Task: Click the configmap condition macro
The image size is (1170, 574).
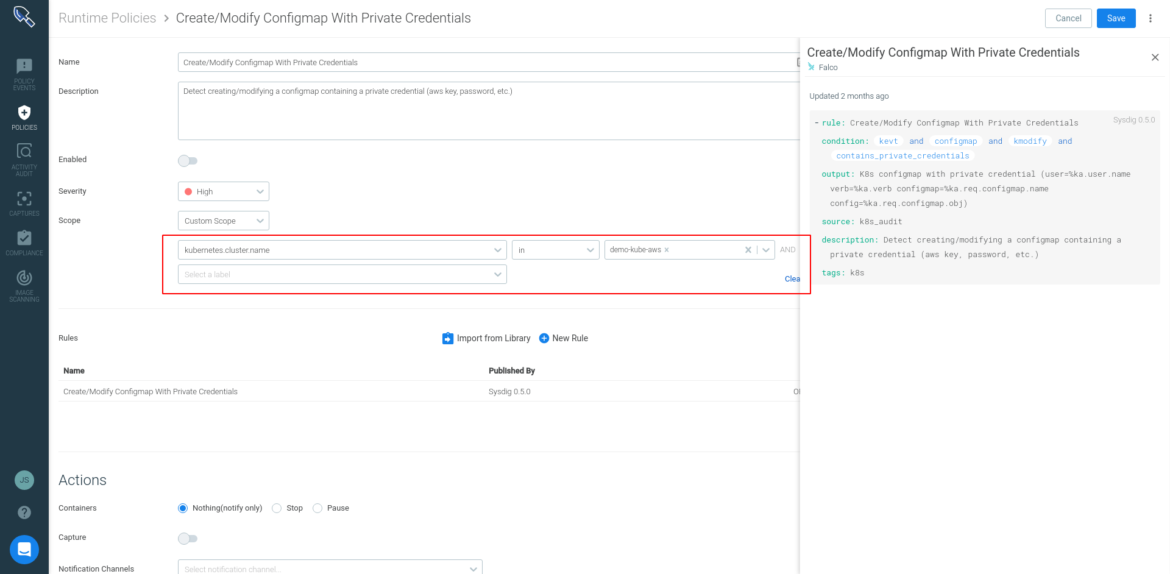Action: pos(956,141)
